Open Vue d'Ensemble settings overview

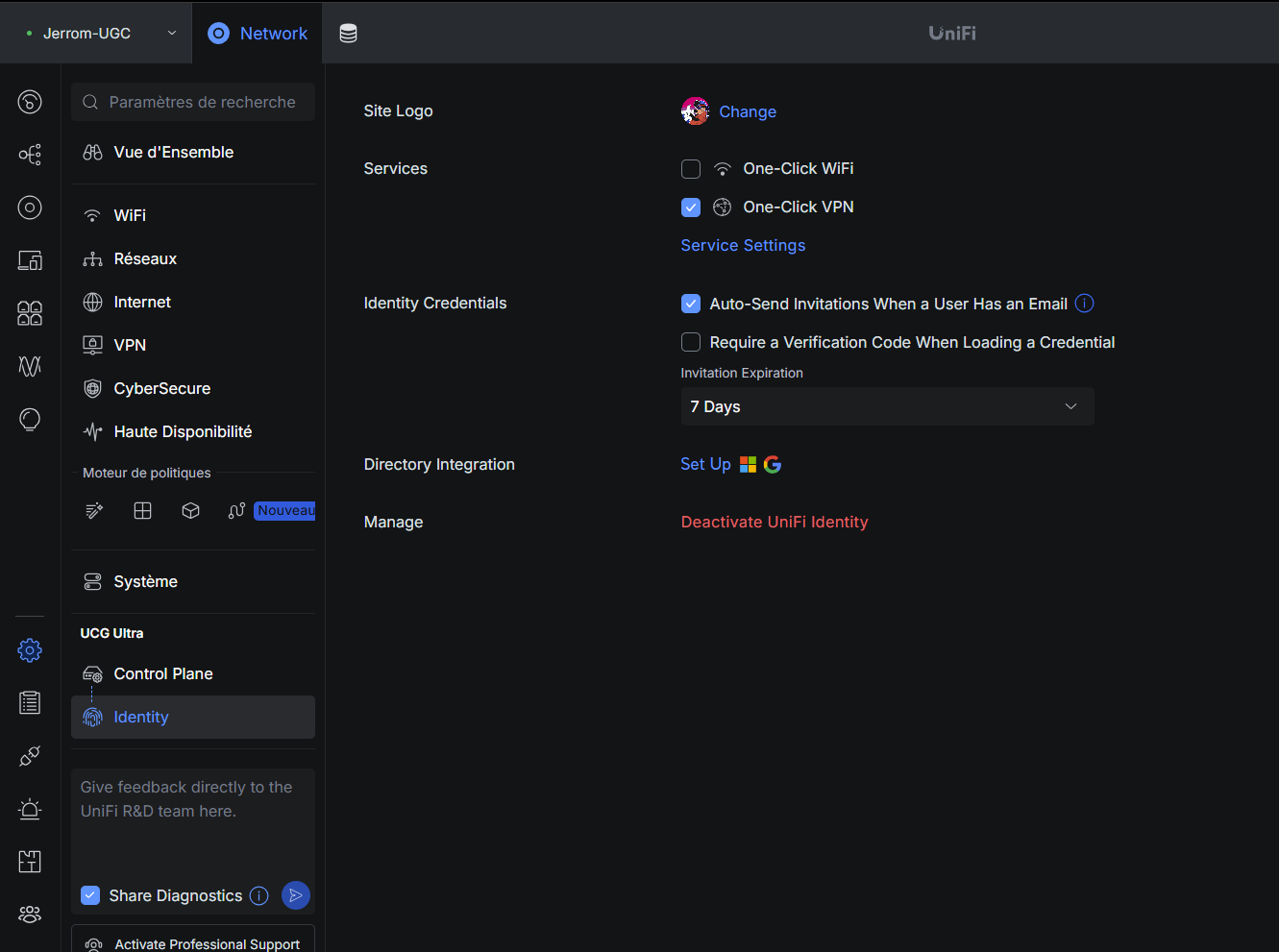[x=193, y=152]
